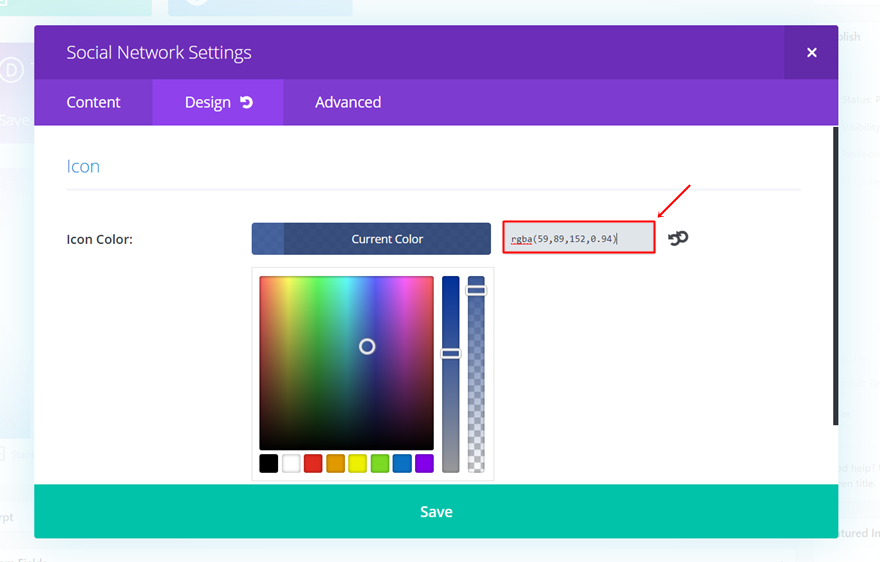Select the yellow palette swatch
This screenshot has height=562, width=880.
coord(357,463)
